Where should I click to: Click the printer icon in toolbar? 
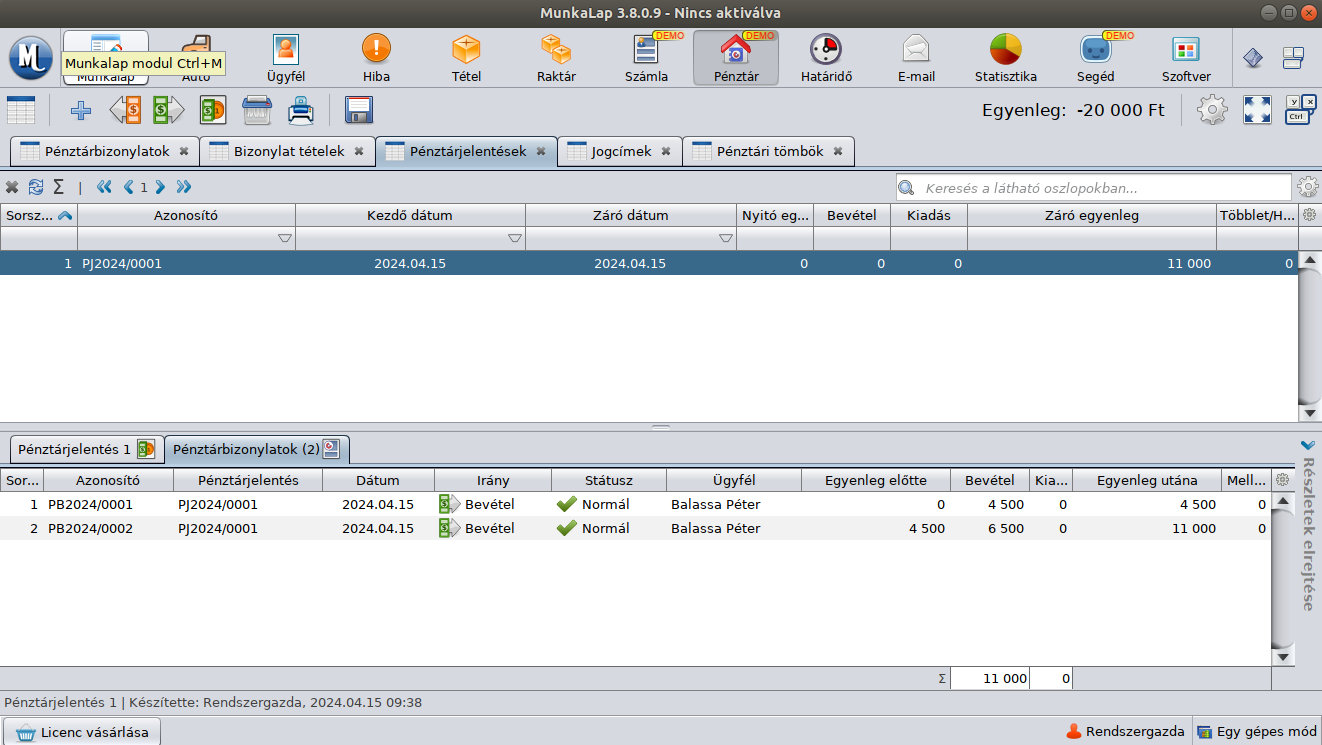[x=301, y=110]
